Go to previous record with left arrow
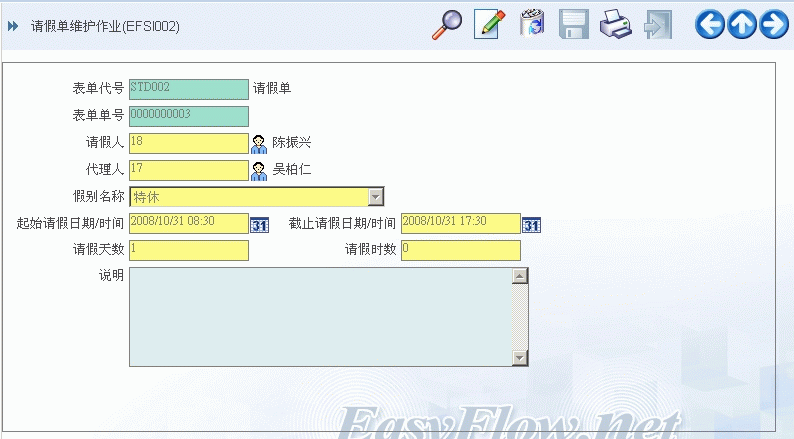Image resolution: width=794 pixels, height=439 pixels. [x=710, y=25]
